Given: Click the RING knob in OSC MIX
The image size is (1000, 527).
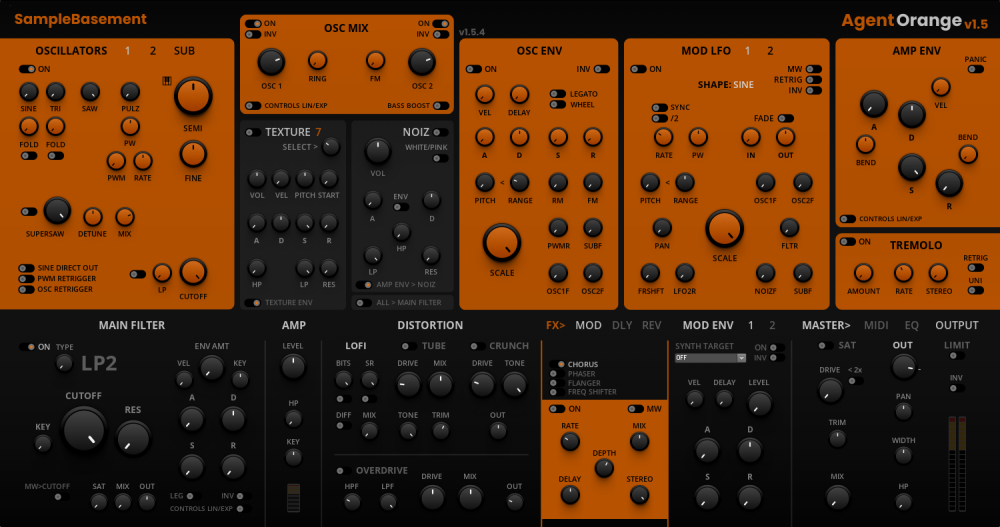Looking at the screenshot, I should pos(317,61).
